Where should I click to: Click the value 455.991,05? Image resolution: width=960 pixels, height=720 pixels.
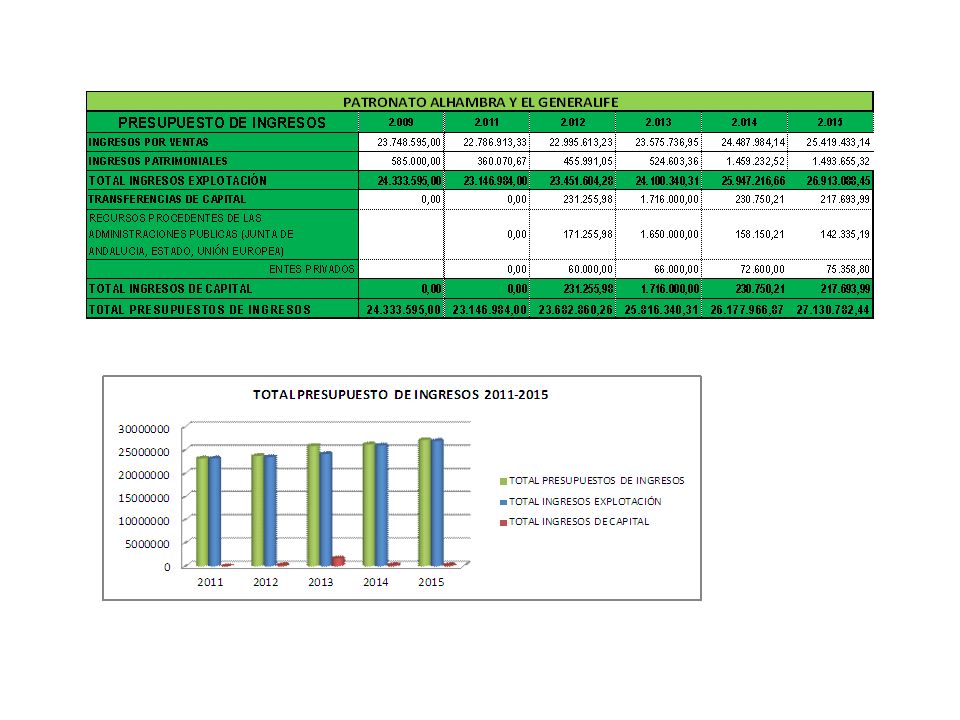point(588,161)
